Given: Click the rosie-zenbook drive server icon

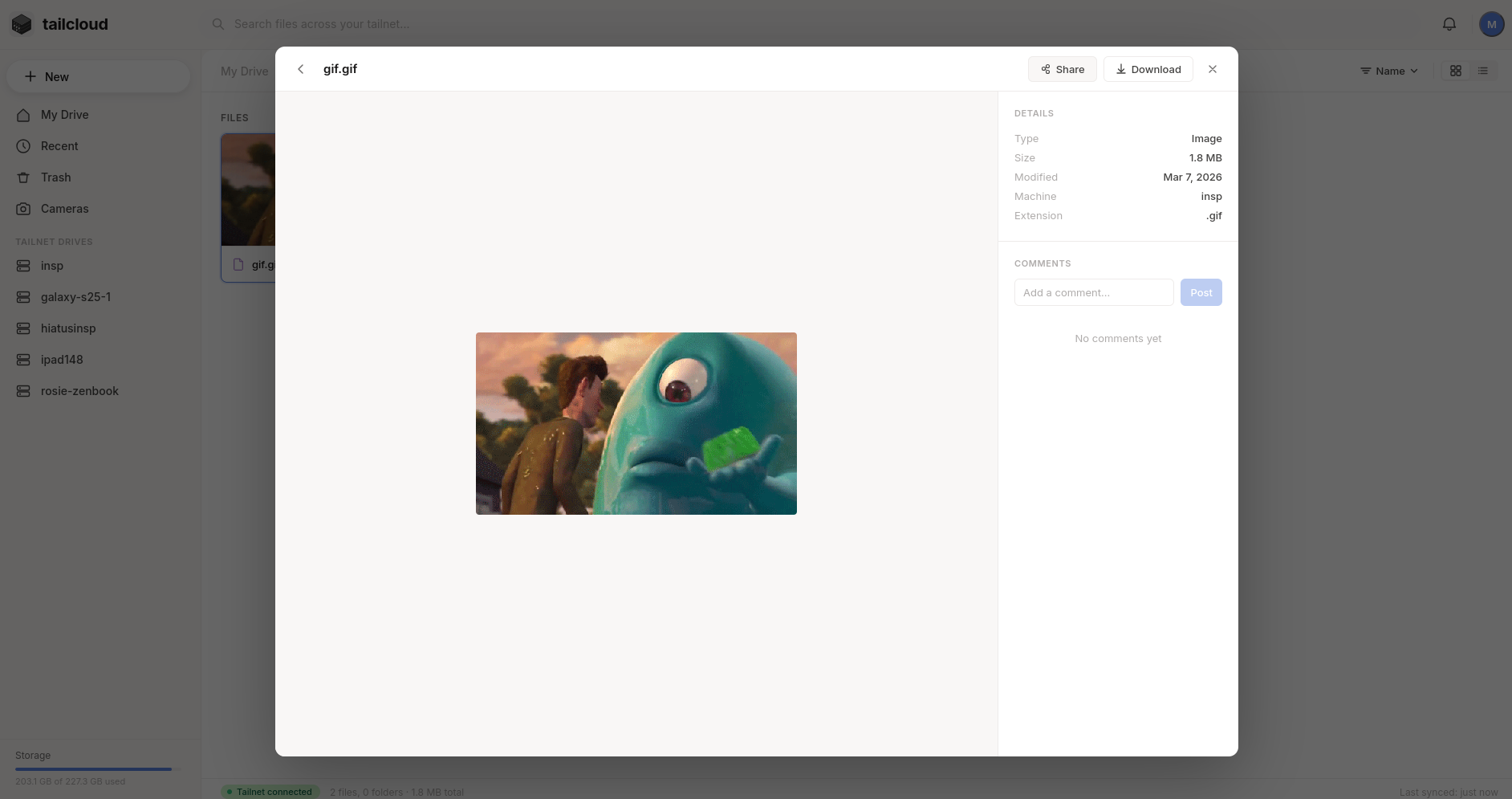Looking at the screenshot, I should (x=24, y=391).
